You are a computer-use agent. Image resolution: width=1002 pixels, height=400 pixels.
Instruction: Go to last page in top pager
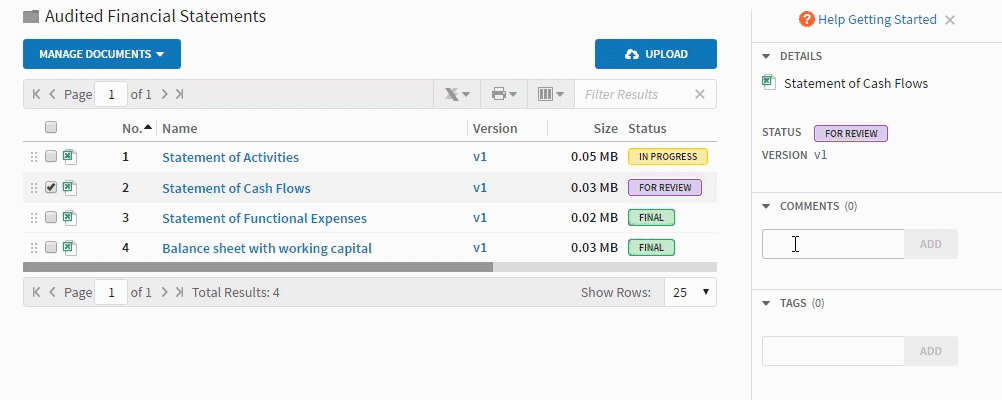pyautogui.click(x=179, y=94)
